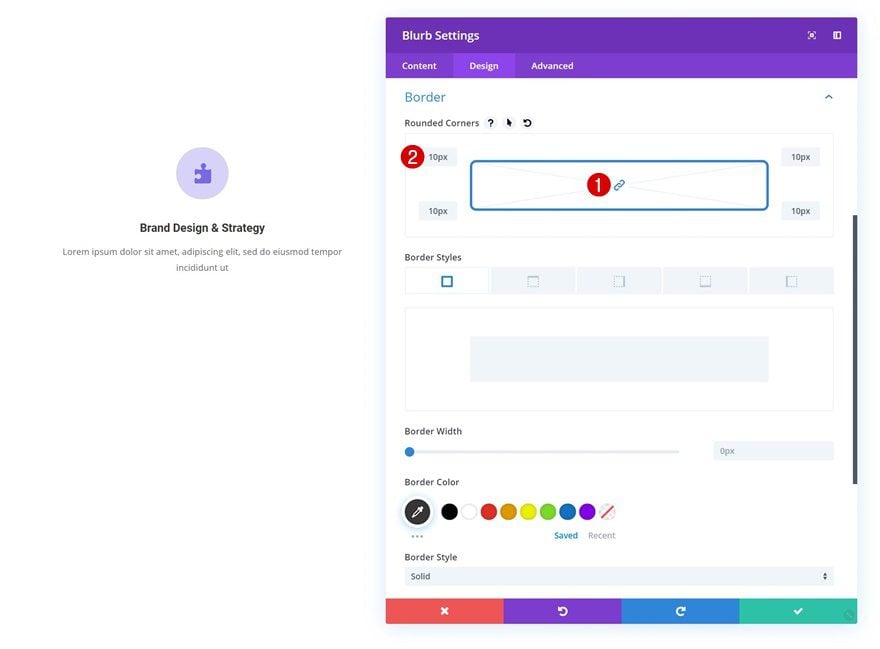
Task: Pick the black color swatch
Action: click(x=450, y=511)
